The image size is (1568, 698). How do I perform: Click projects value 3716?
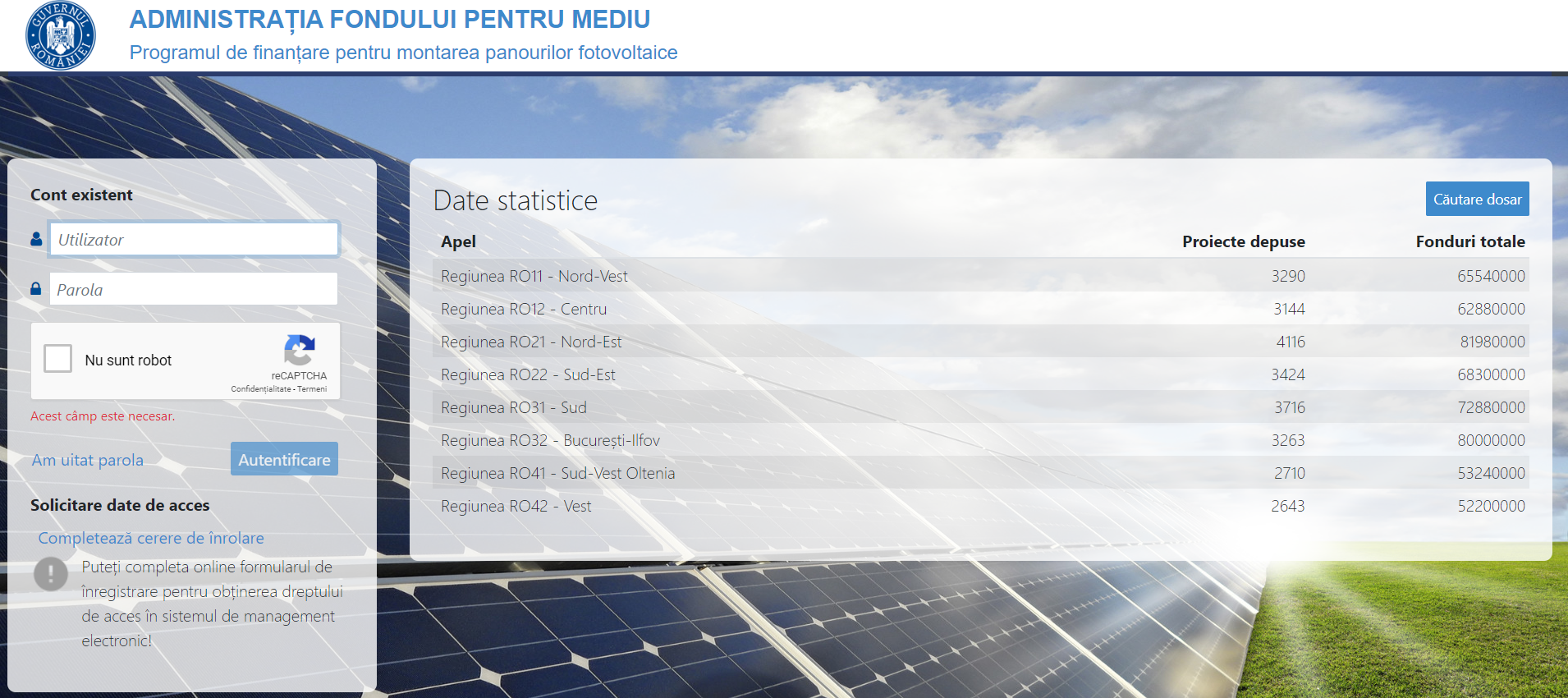(x=1290, y=407)
